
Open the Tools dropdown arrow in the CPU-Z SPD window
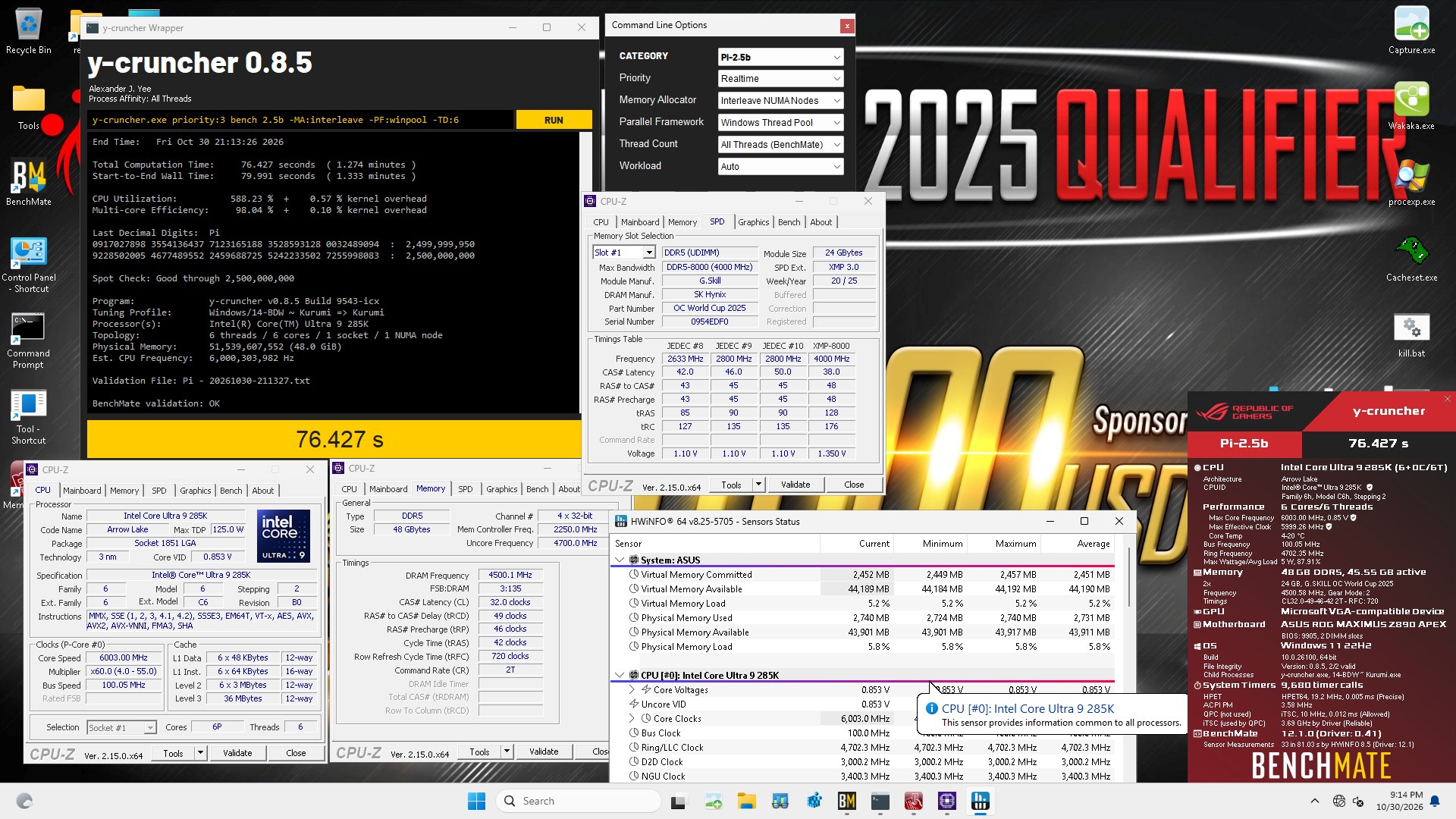pyautogui.click(x=758, y=485)
